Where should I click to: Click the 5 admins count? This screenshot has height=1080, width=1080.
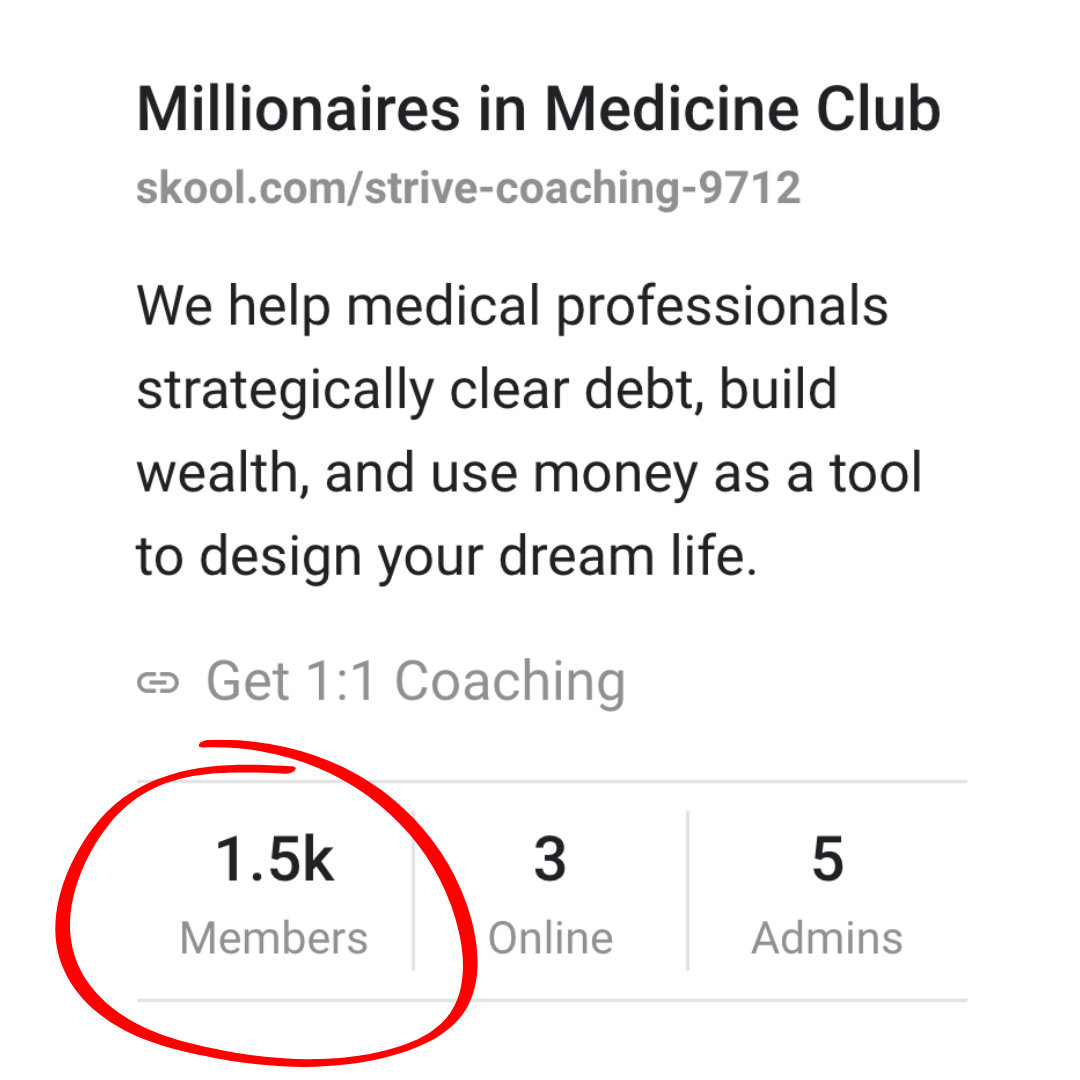[x=827, y=860]
